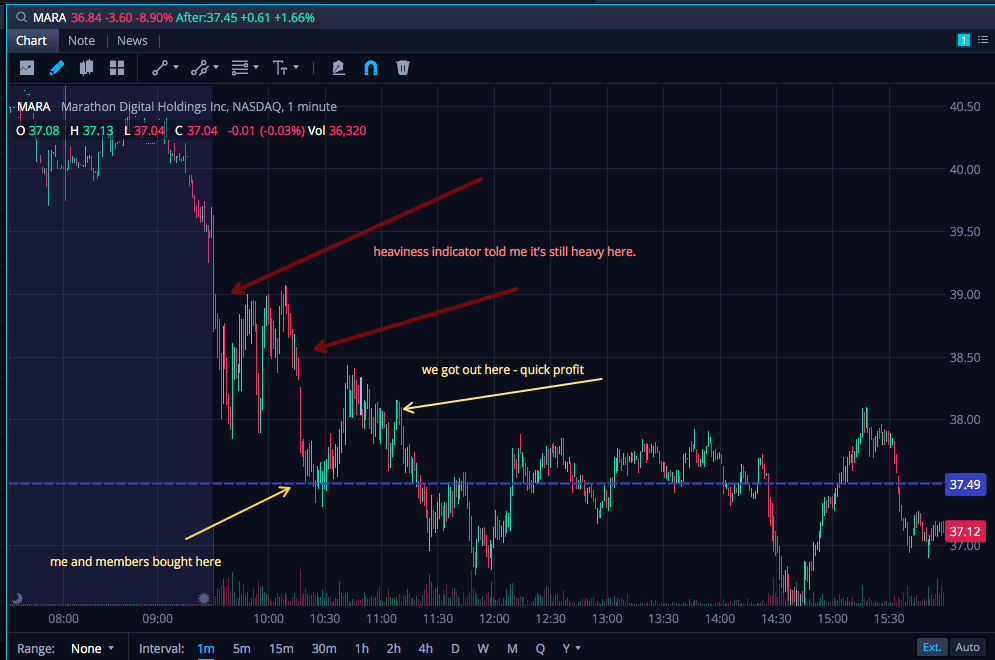Toggle the blue magnet snap mode
The width and height of the screenshot is (995, 660).
tap(371, 67)
